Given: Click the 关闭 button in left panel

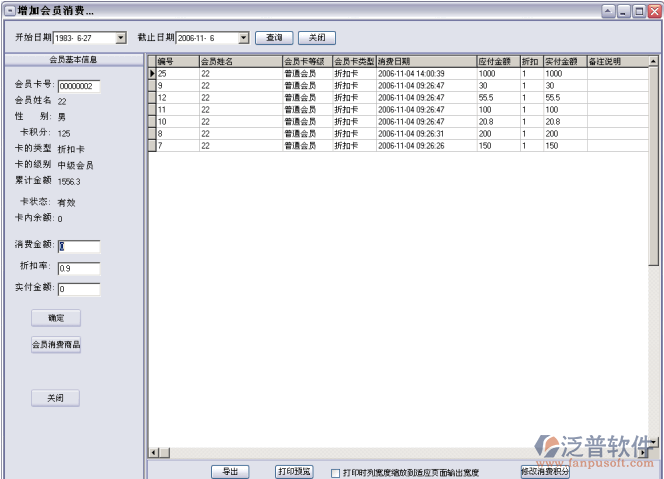Looking at the screenshot, I should click(x=55, y=398).
